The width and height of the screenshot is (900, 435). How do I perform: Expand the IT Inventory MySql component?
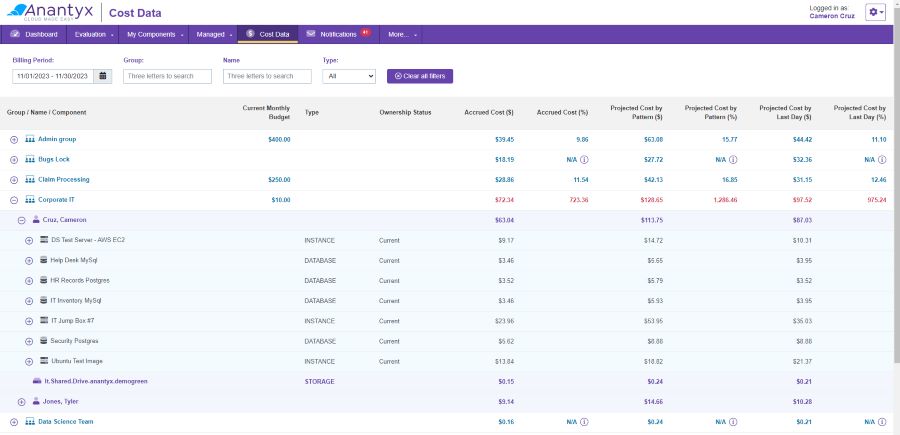point(29,301)
